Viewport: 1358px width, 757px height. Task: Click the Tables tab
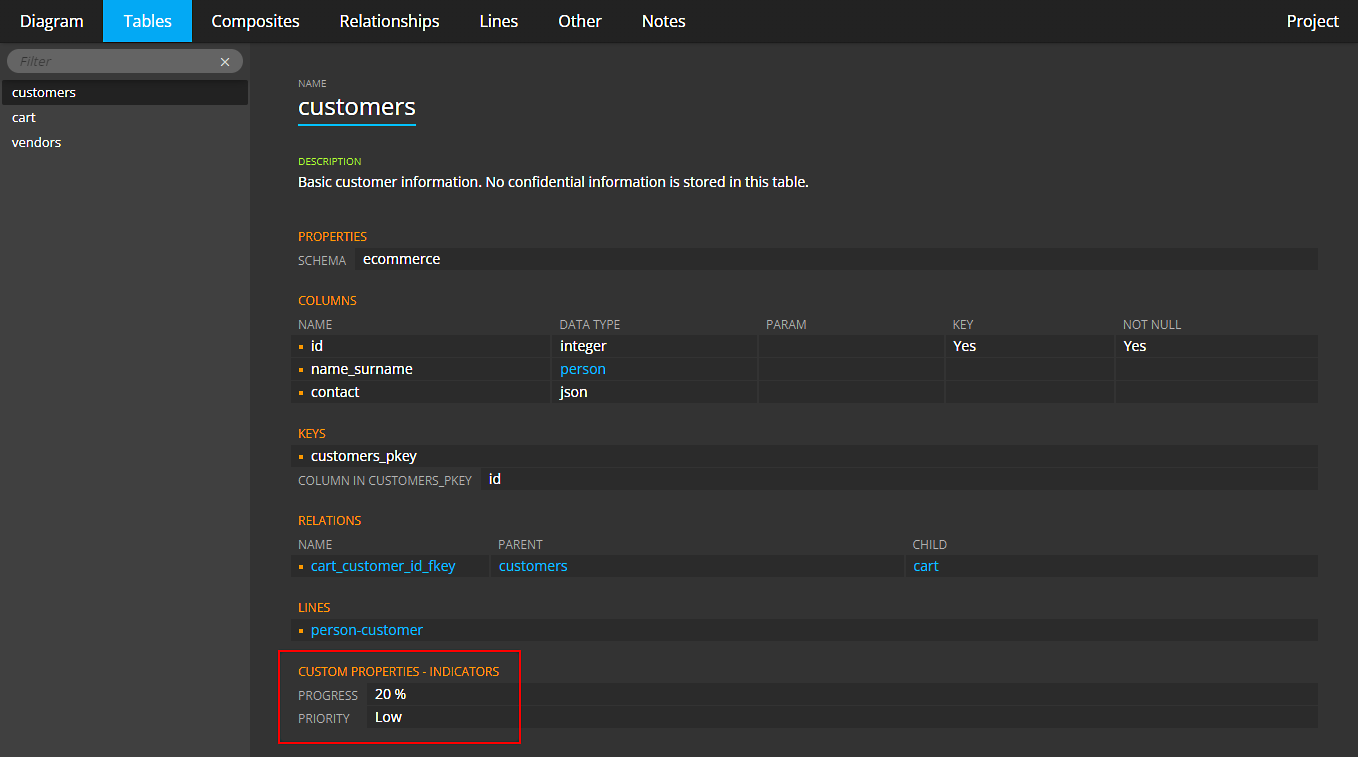pyautogui.click(x=147, y=21)
